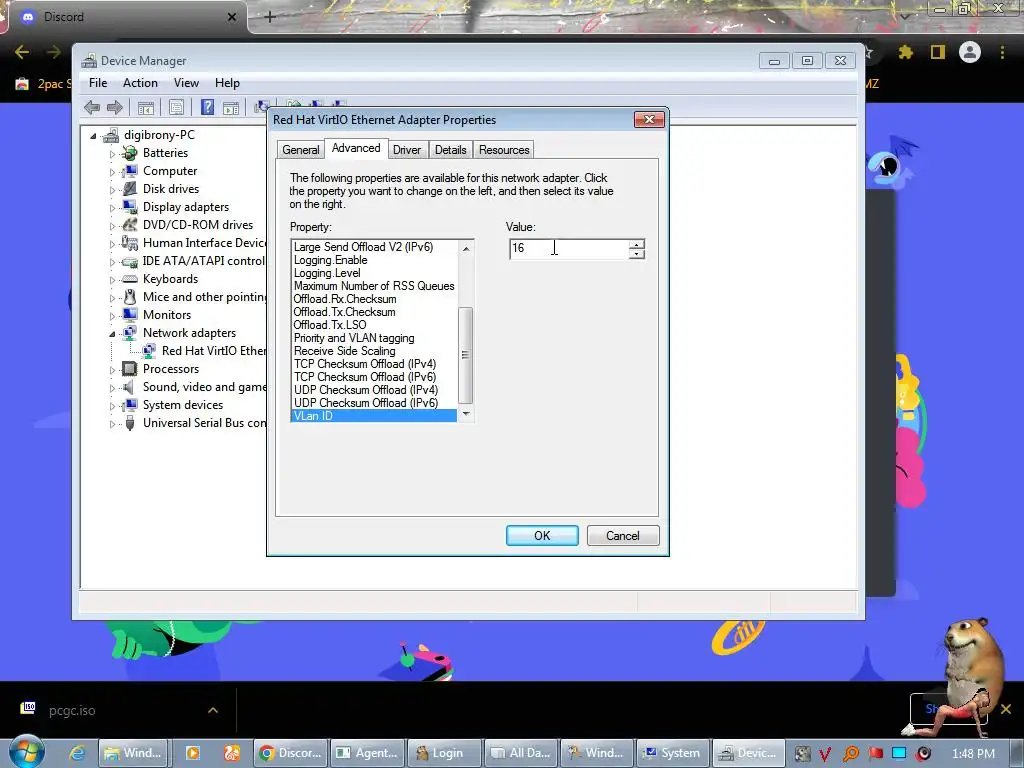This screenshot has width=1024, height=768.
Task: Open the Properties toolbar icon in Device Manager
Action: pos(176,108)
